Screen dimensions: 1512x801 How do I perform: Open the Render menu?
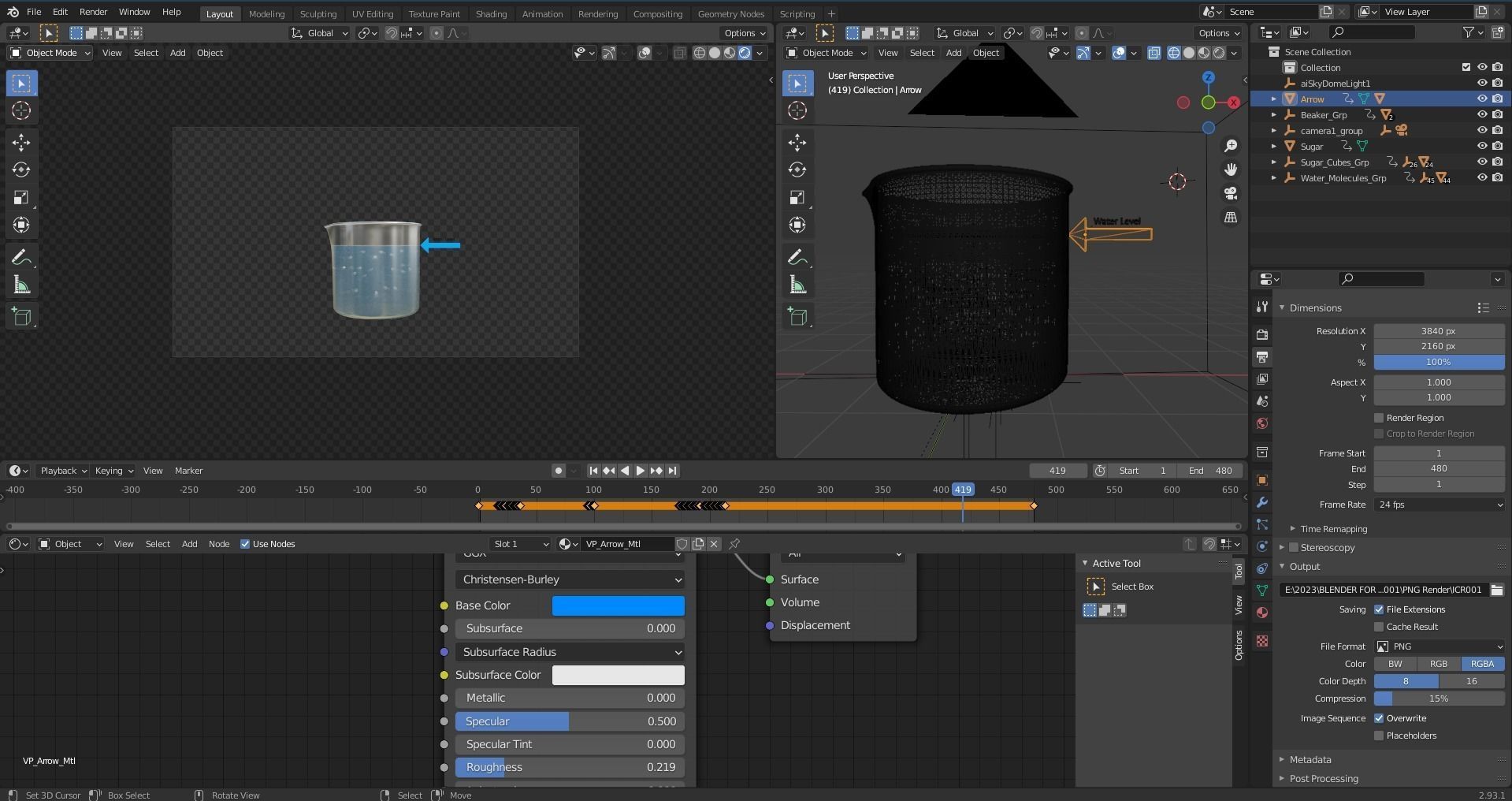pos(93,12)
